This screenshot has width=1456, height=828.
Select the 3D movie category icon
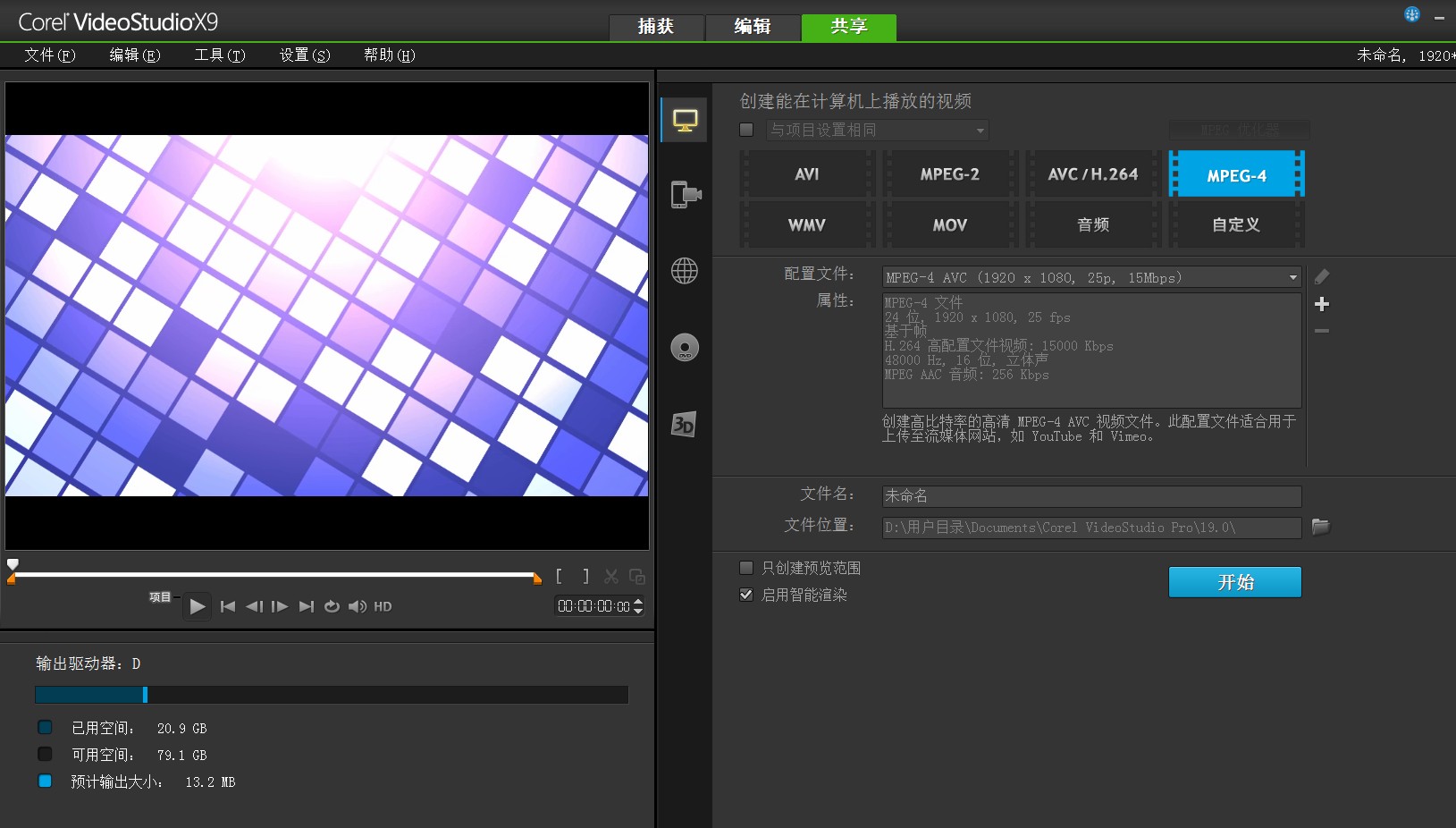[x=684, y=424]
